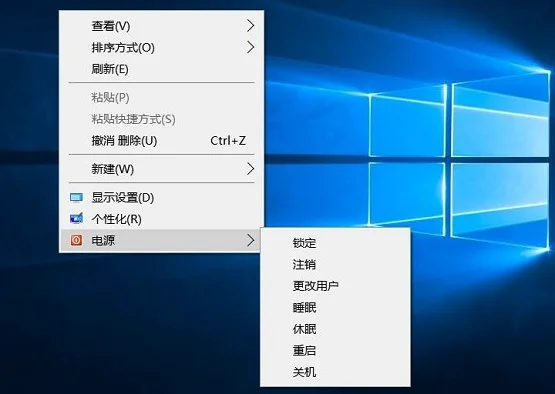Expand the arrow next to 新建(W)
555x394 pixels.
[x=251, y=169]
